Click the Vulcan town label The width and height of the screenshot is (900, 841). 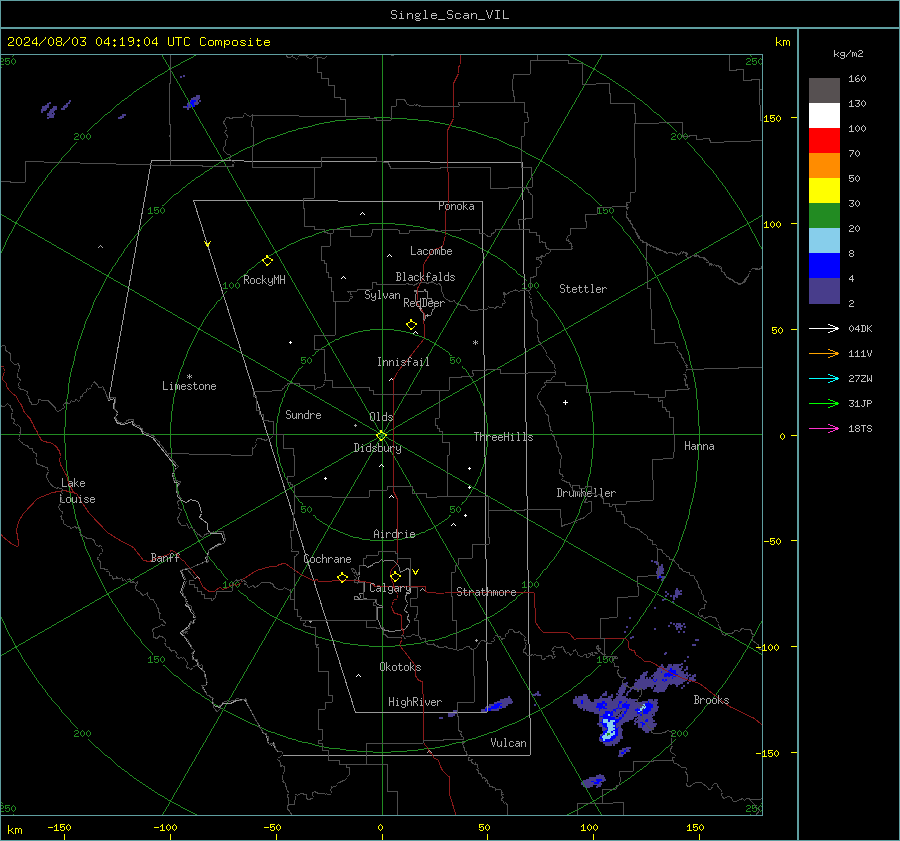click(x=508, y=743)
